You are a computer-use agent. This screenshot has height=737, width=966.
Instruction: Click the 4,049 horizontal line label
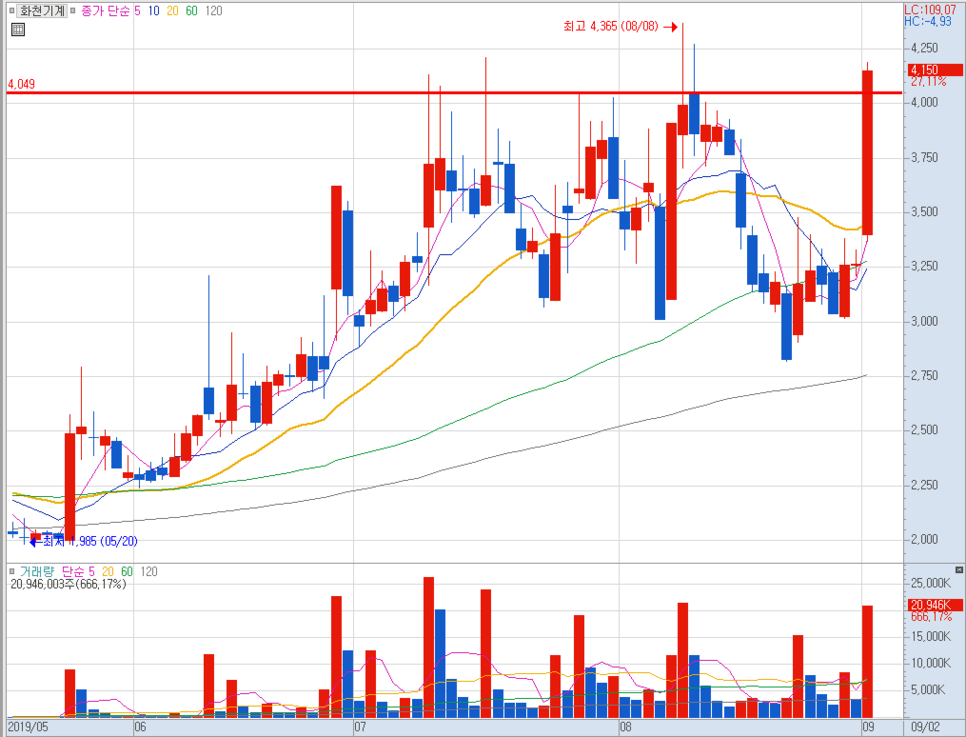[22, 84]
